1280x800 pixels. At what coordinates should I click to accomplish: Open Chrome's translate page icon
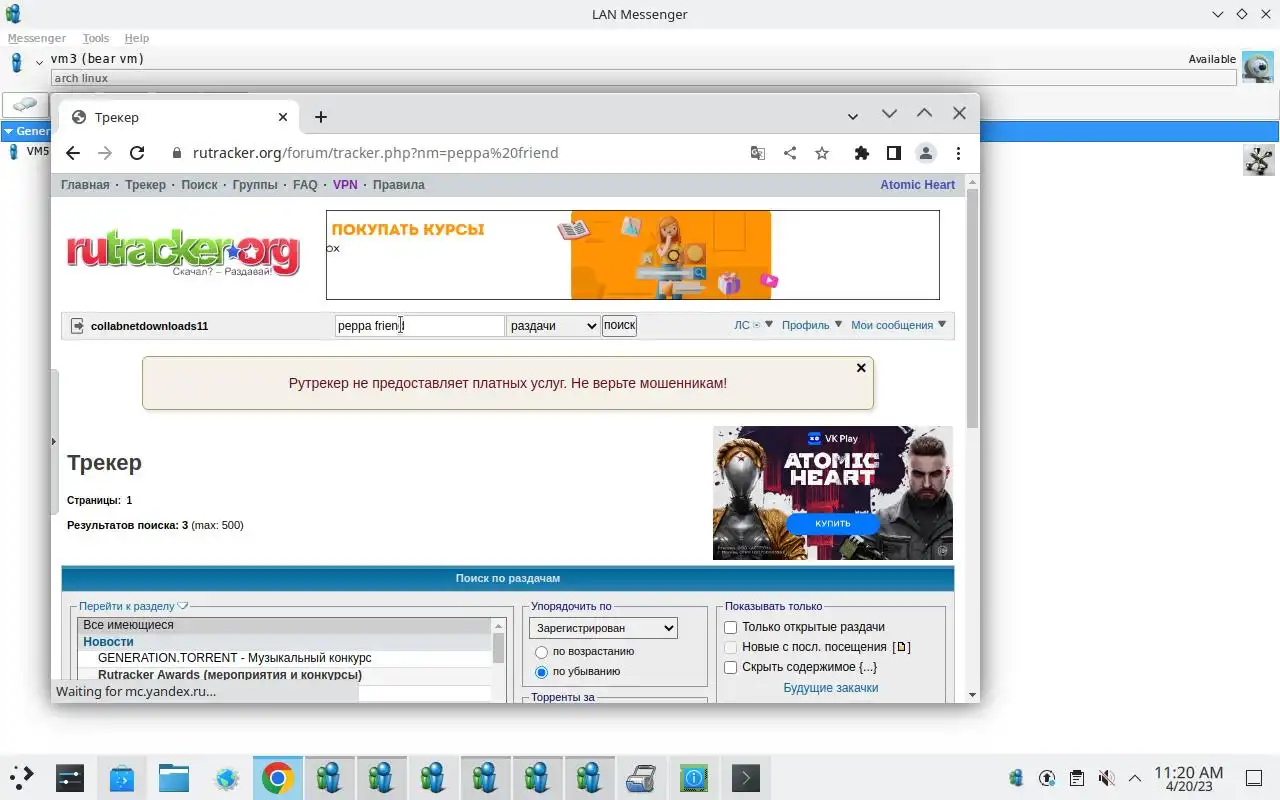[x=758, y=153]
